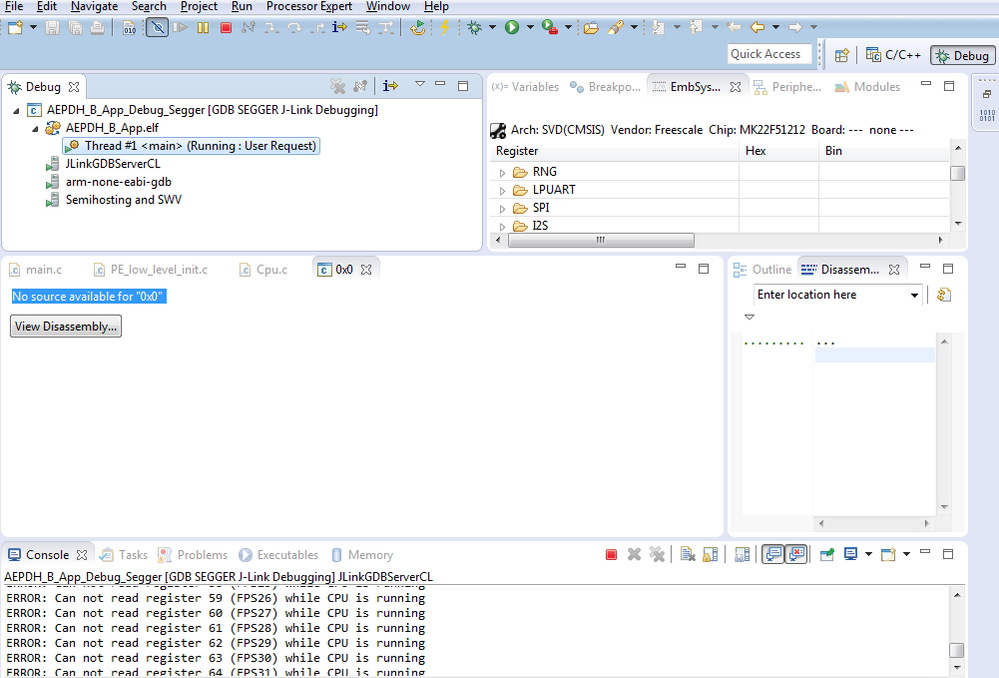999x678 pixels.
Task: Open the File menu
Action: 14,6
